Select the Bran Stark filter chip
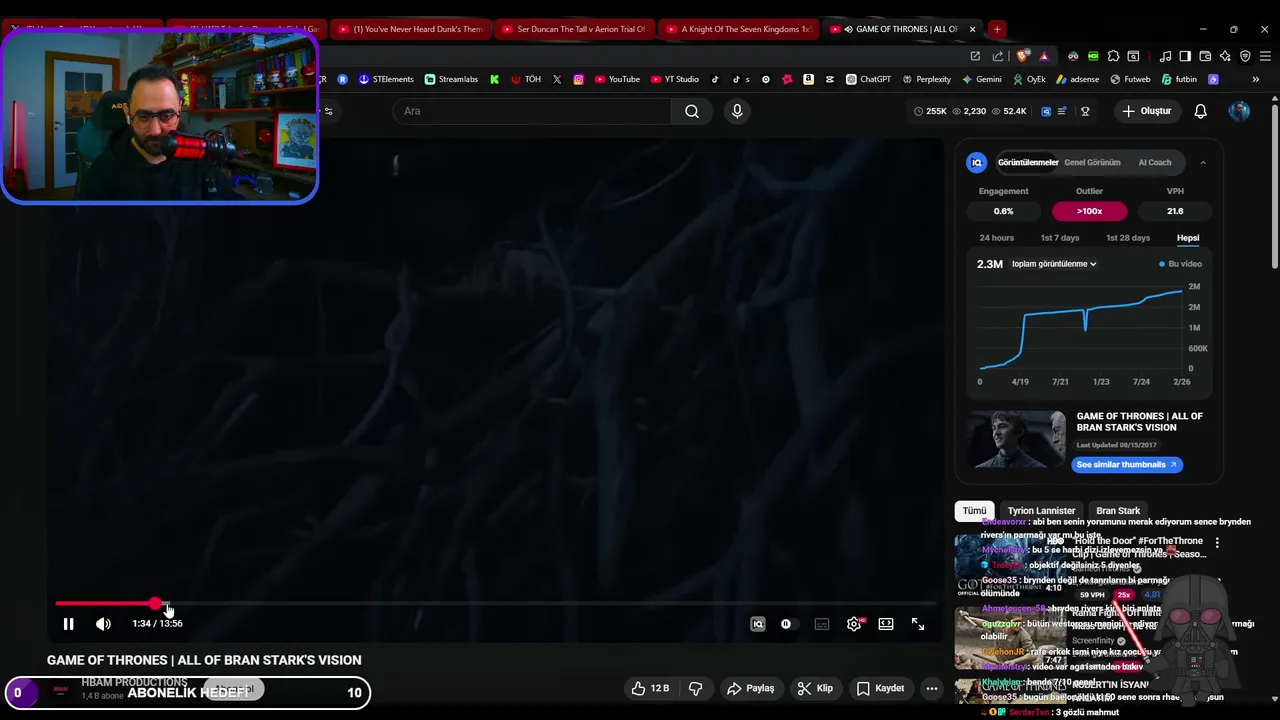This screenshot has width=1280, height=720. [x=1118, y=510]
